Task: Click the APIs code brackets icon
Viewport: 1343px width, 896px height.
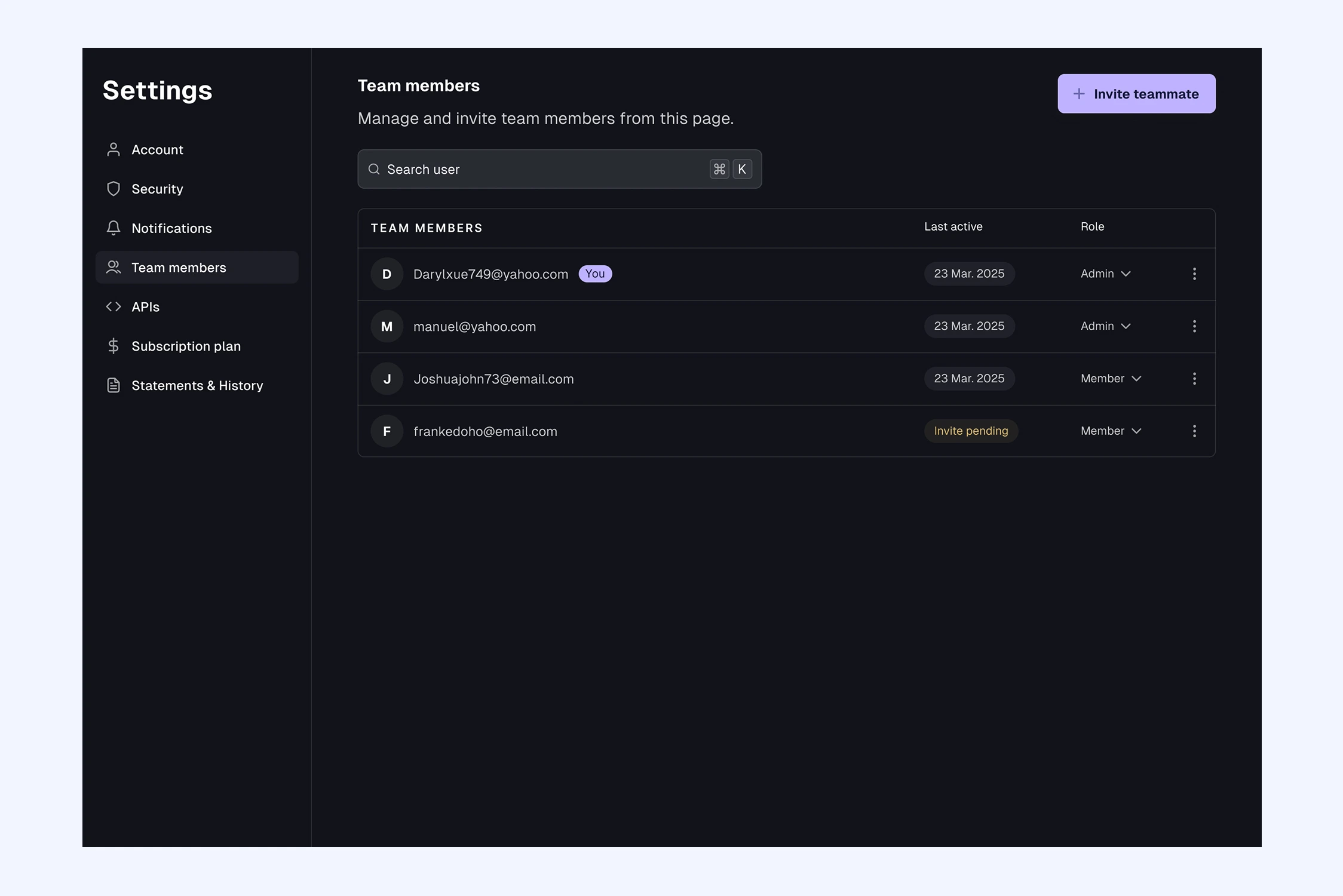Action: pos(114,306)
